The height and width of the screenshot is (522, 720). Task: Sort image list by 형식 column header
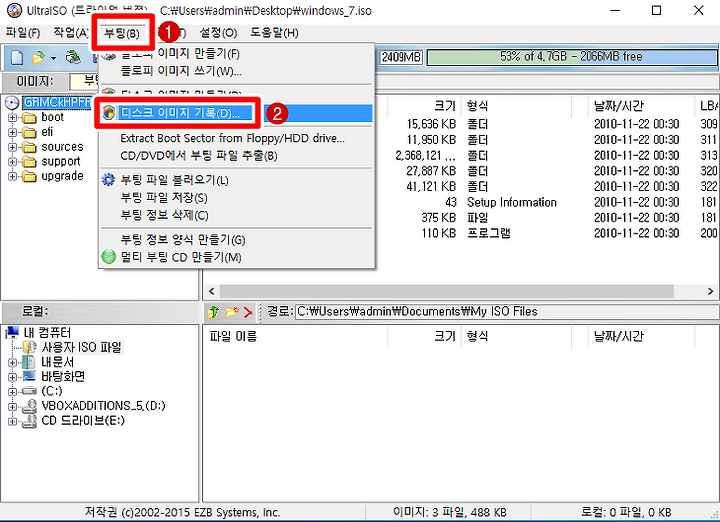tap(517, 106)
